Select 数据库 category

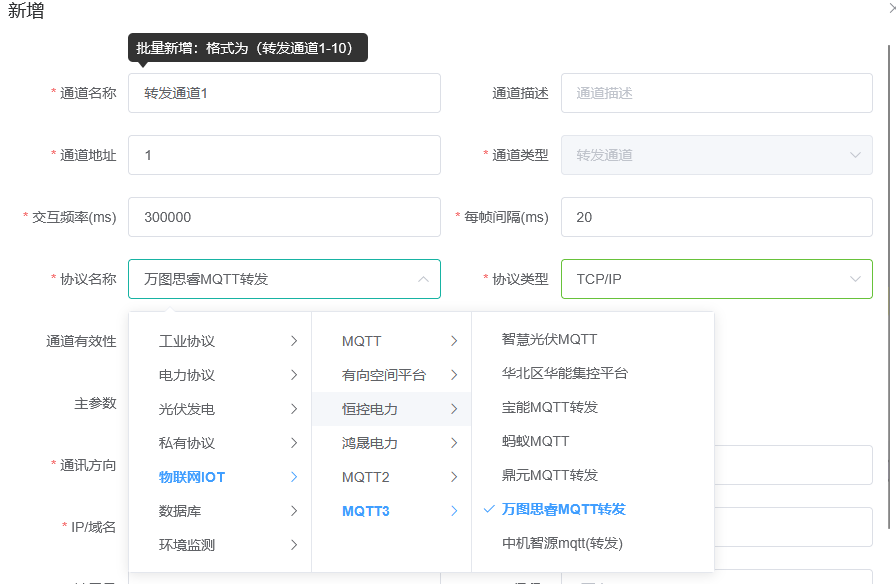click(180, 511)
